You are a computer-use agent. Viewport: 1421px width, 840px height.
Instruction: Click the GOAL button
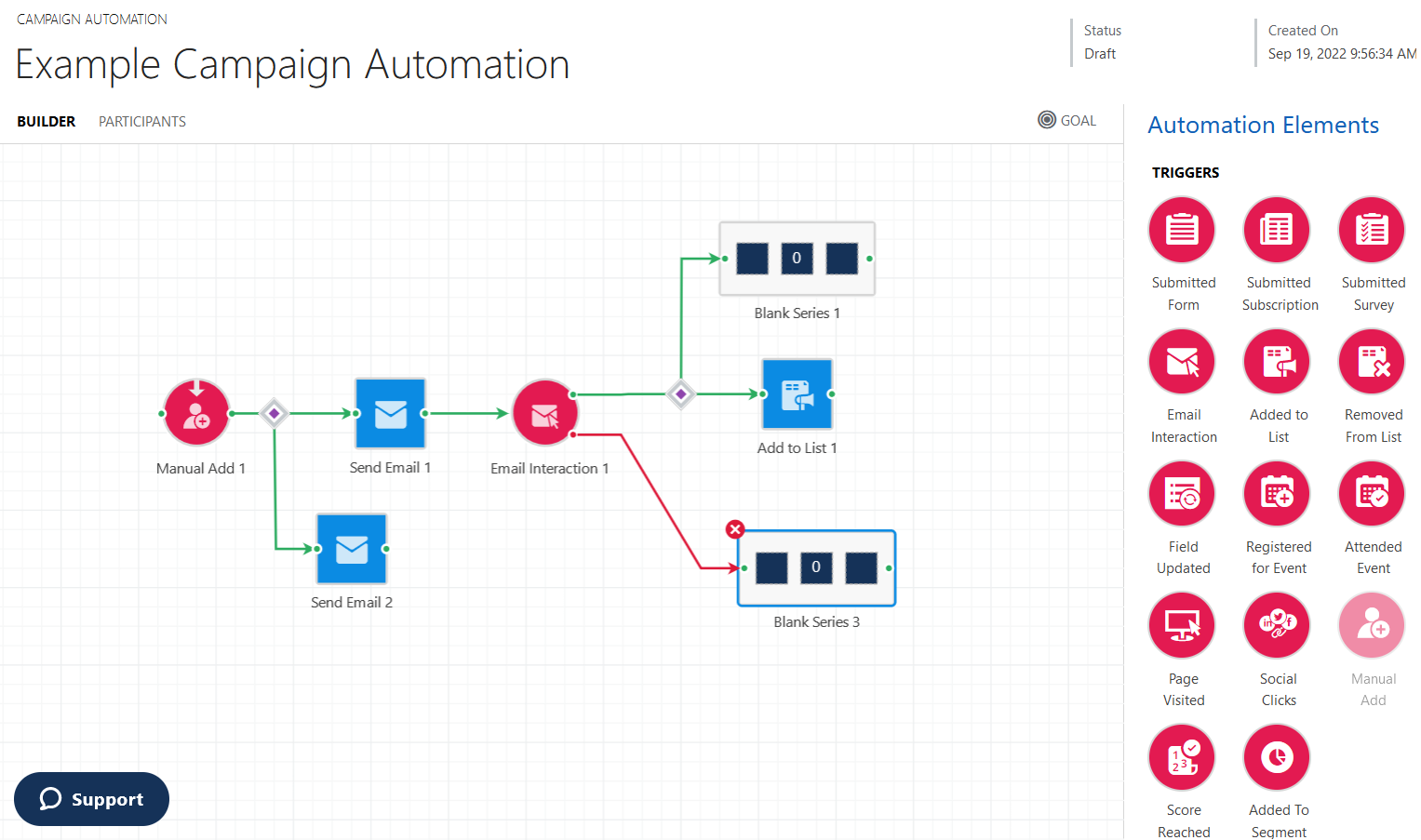1067,120
